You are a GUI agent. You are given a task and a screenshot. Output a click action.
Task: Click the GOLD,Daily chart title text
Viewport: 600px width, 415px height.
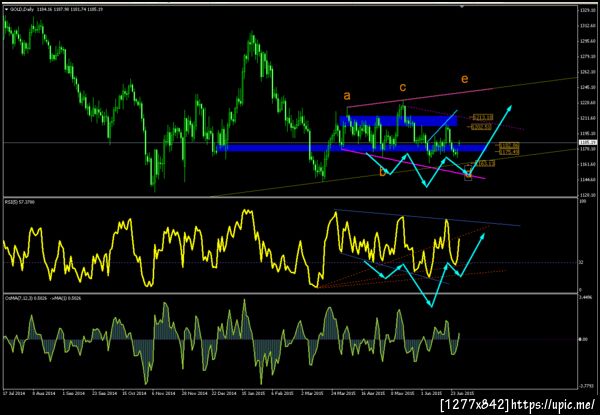21,9
